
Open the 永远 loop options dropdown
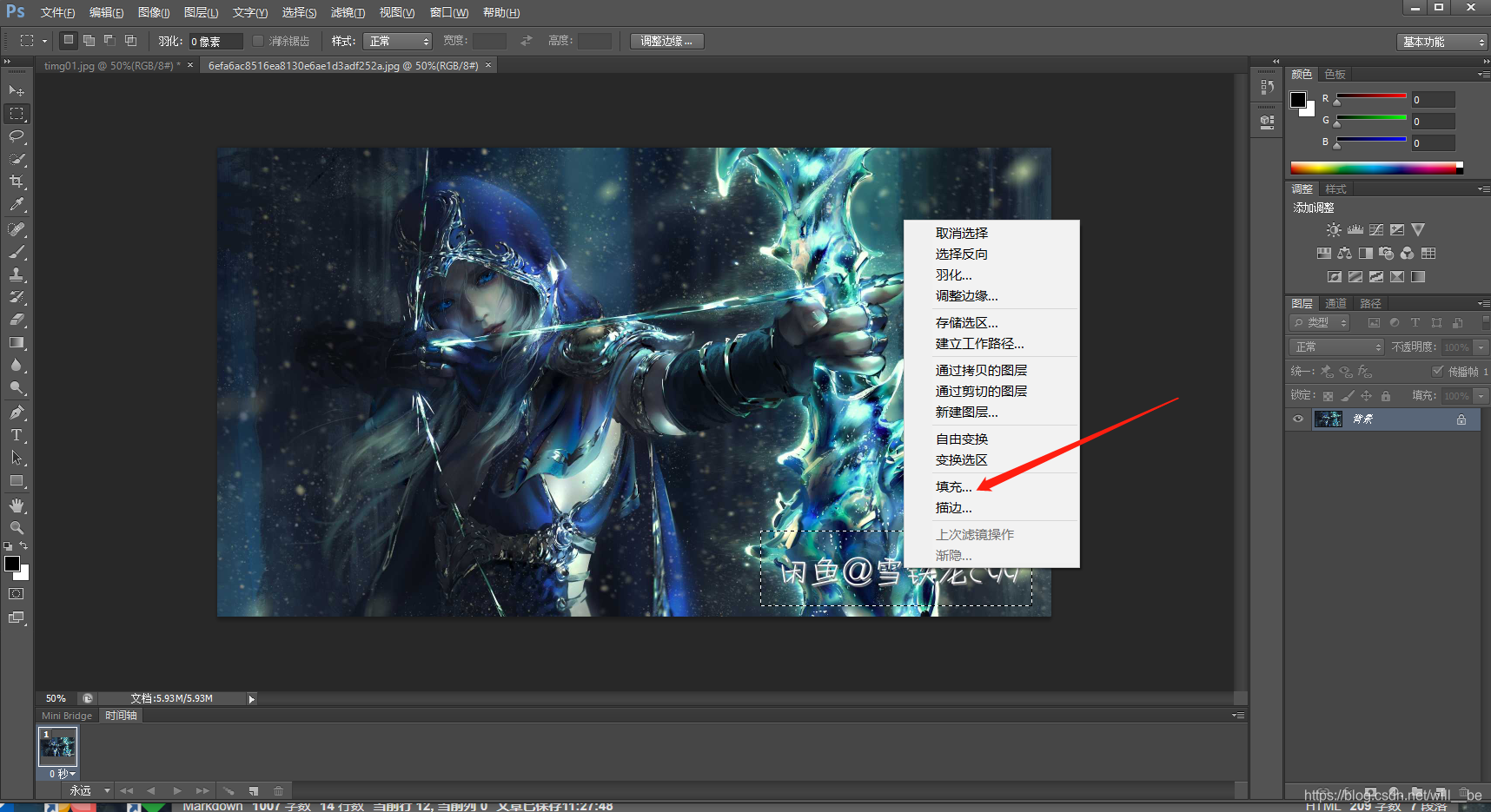tap(90, 791)
